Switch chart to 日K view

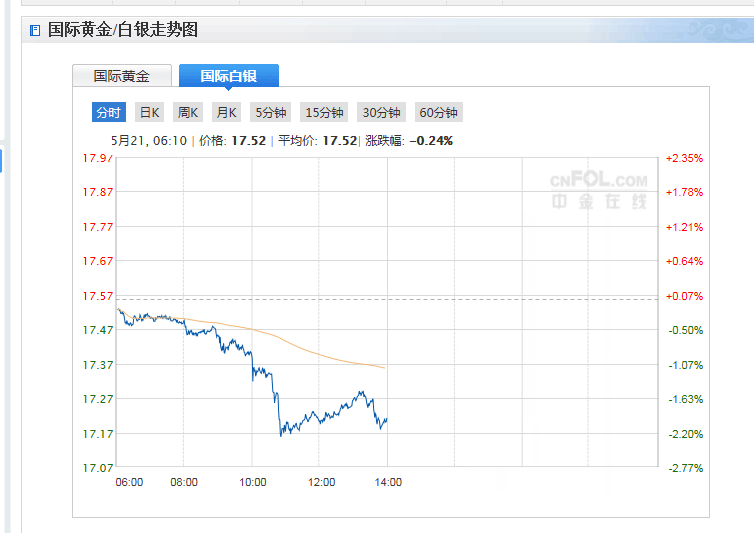[149, 112]
